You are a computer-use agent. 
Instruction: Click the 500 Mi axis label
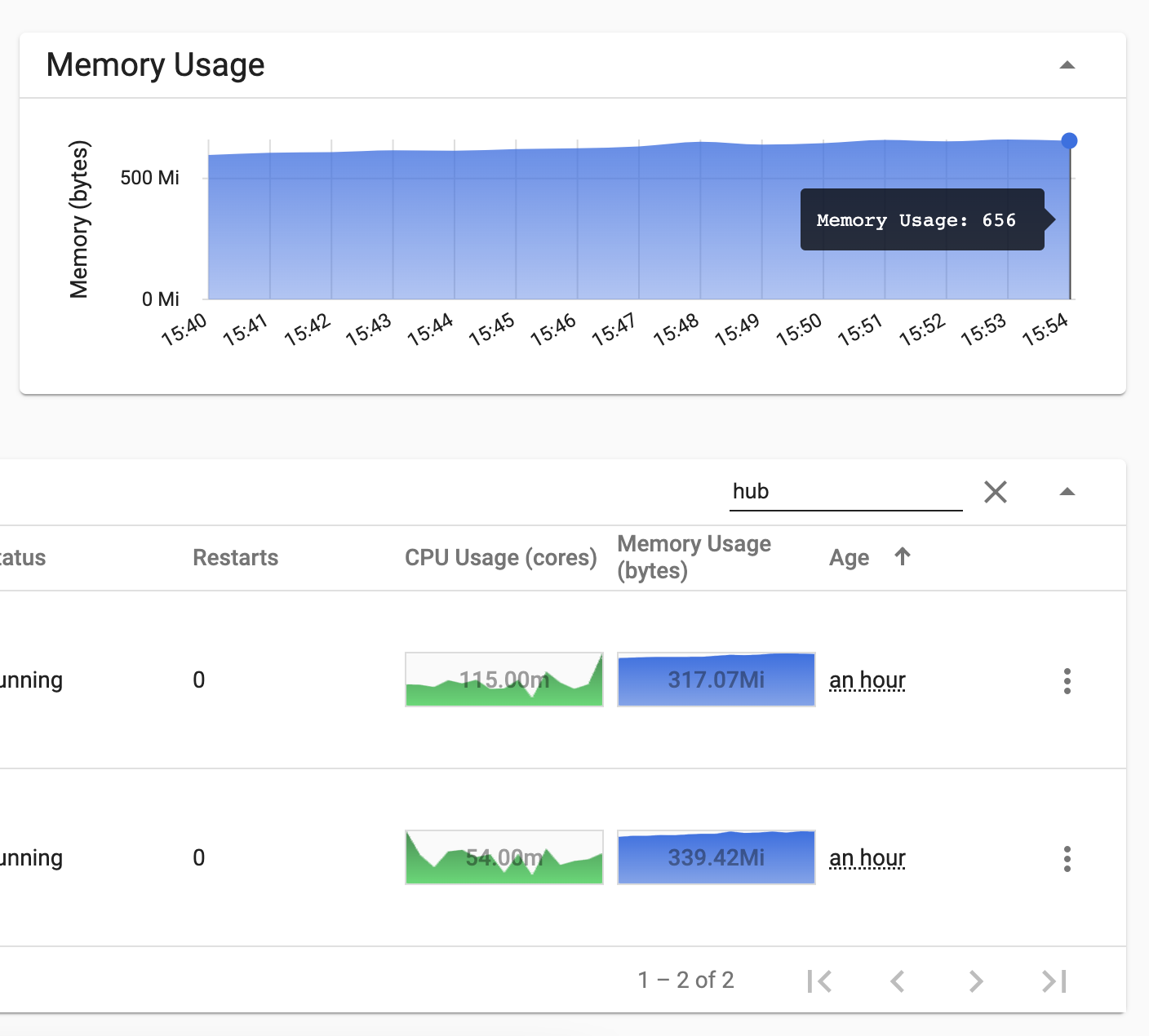[150, 178]
